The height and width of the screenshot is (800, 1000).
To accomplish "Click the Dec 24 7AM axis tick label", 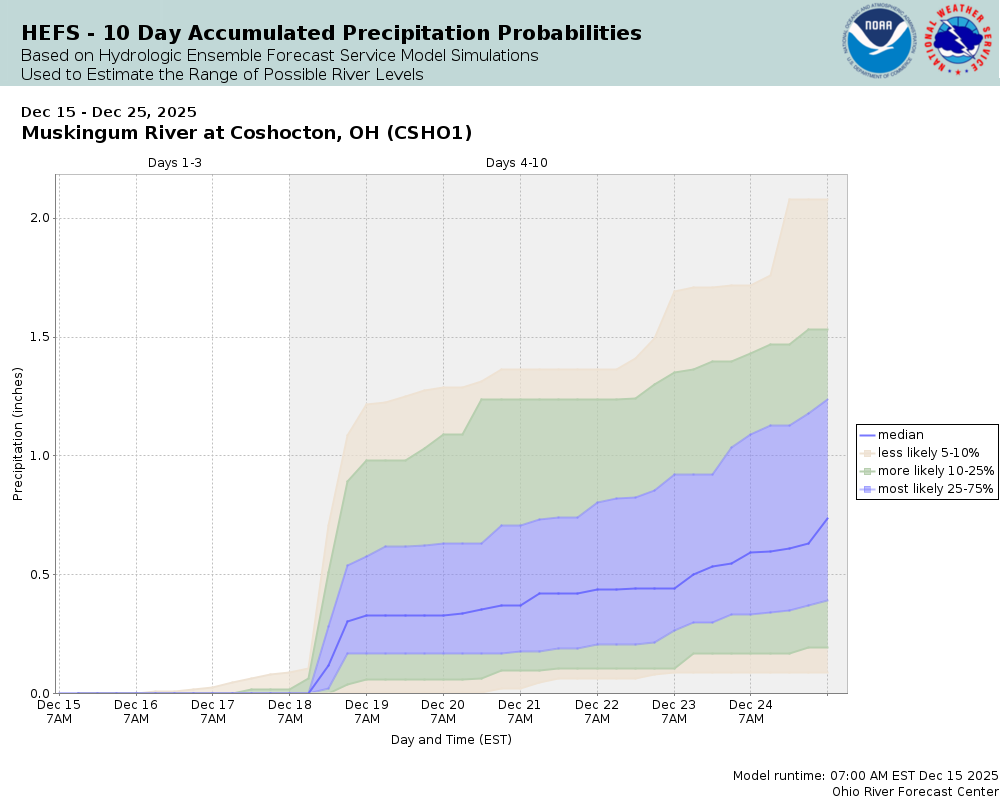I will tap(751, 711).
